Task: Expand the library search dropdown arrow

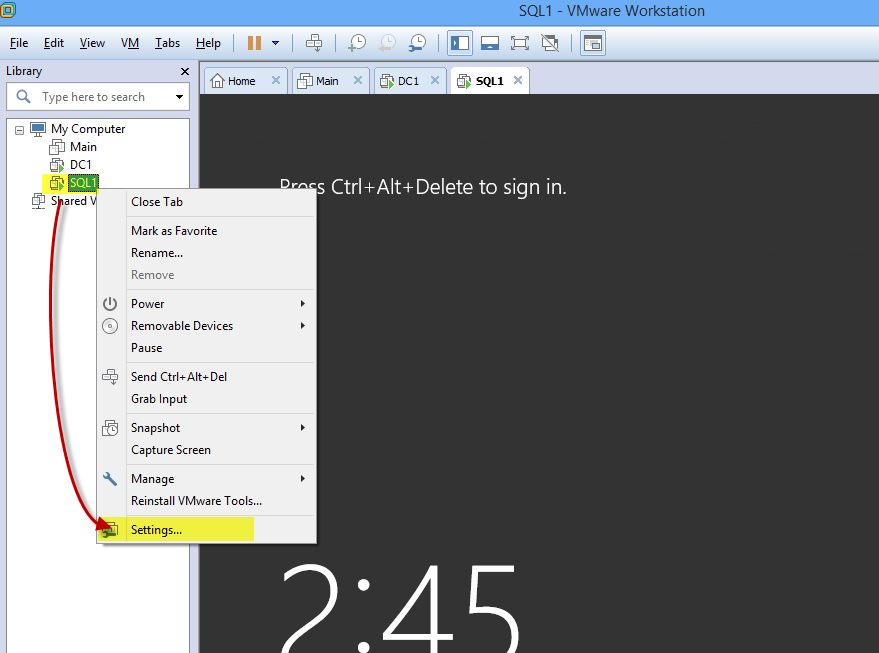Action: coord(179,97)
